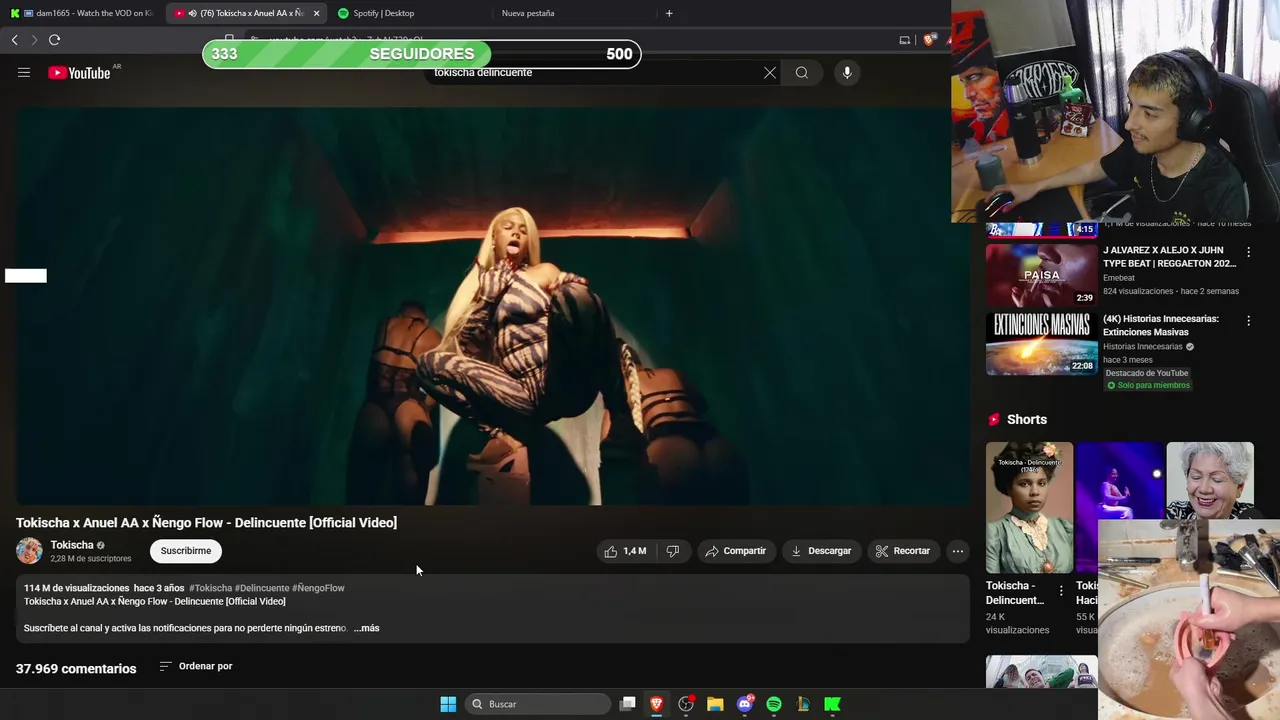Image resolution: width=1280 pixels, height=720 pixels.
Task: Open J ALVAREZ X ALEJO type beat thumbnail
Action: coord(1041,275)
